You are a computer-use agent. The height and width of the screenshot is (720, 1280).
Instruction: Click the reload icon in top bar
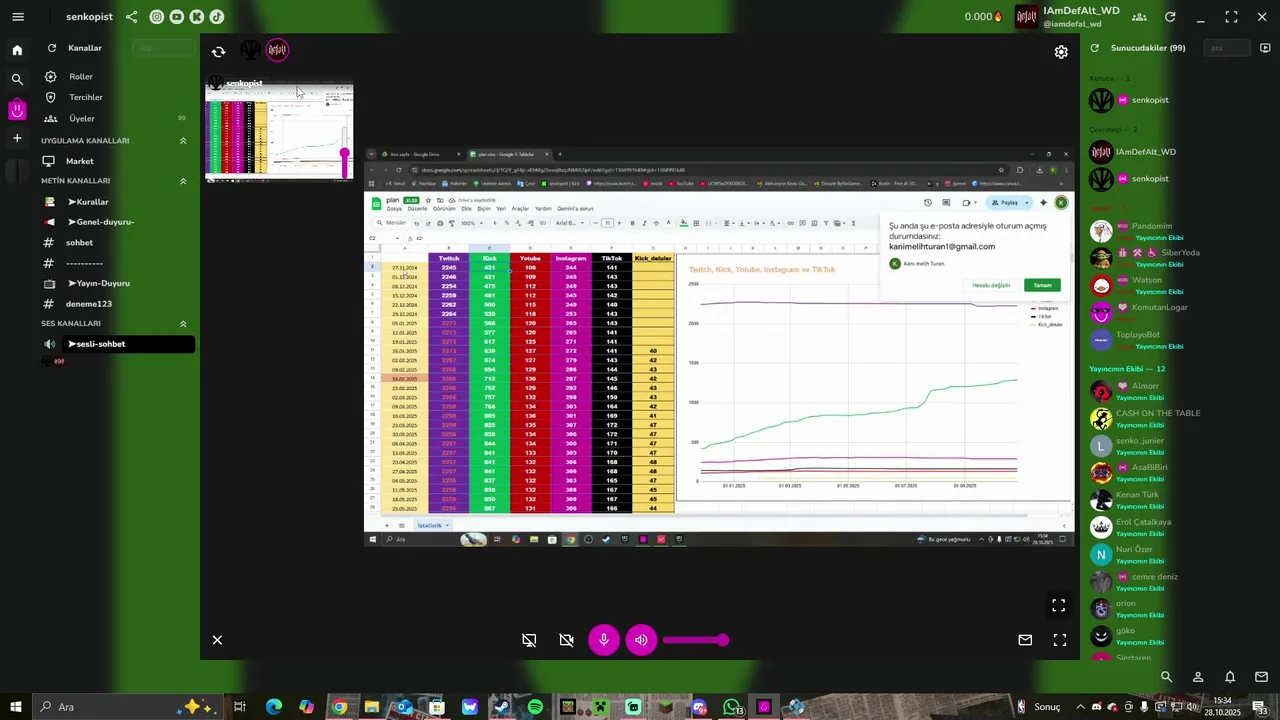[1171, 17]
